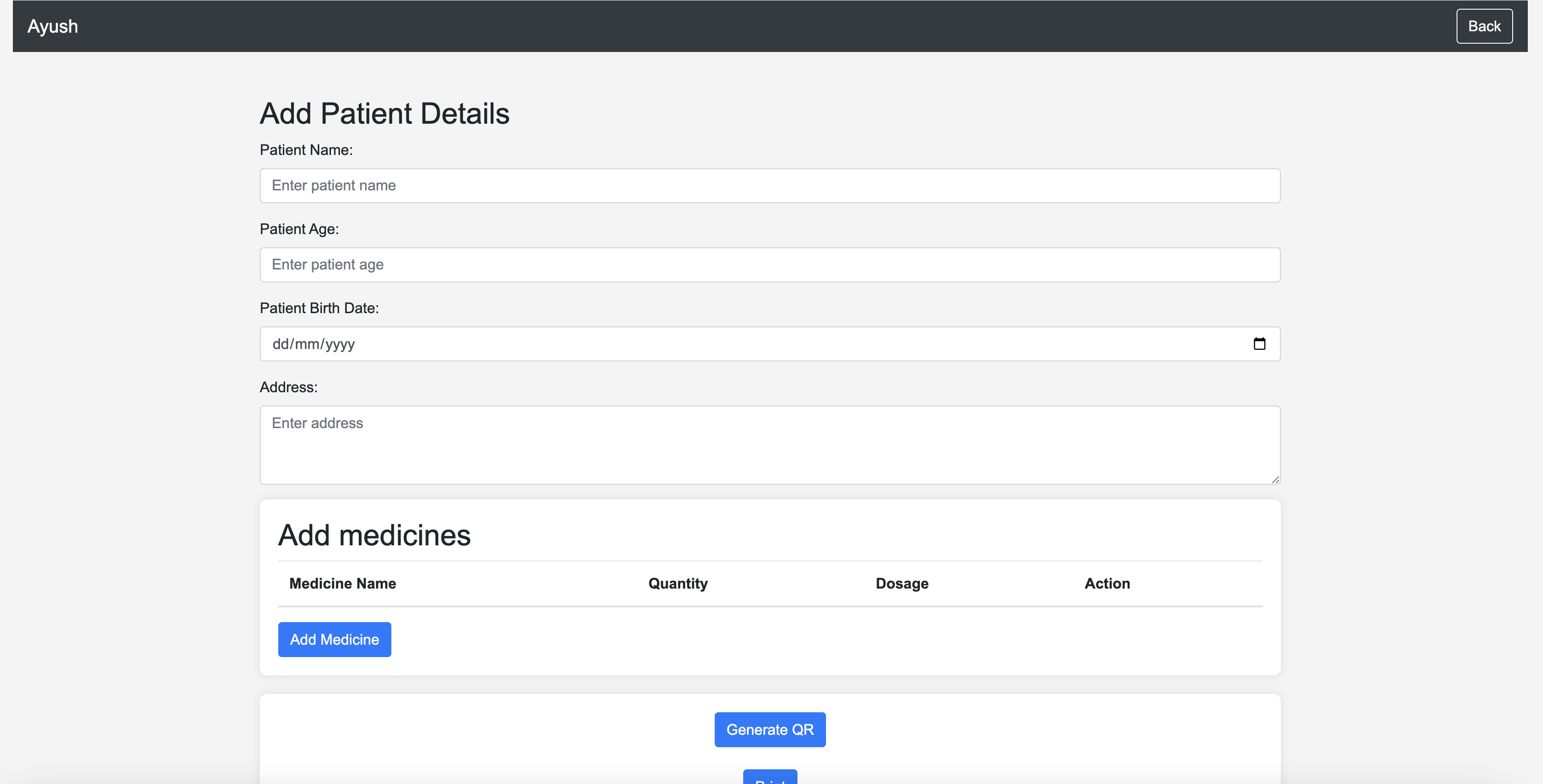Click the Patient Birth Date label
This screenshot has width=1543, height=784.
[x=319, y=308]
